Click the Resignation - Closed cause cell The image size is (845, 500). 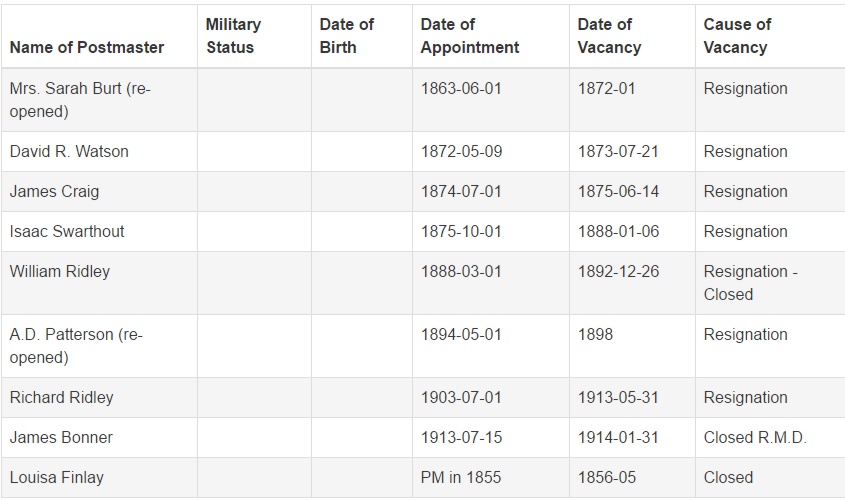[x=750, y=283]
